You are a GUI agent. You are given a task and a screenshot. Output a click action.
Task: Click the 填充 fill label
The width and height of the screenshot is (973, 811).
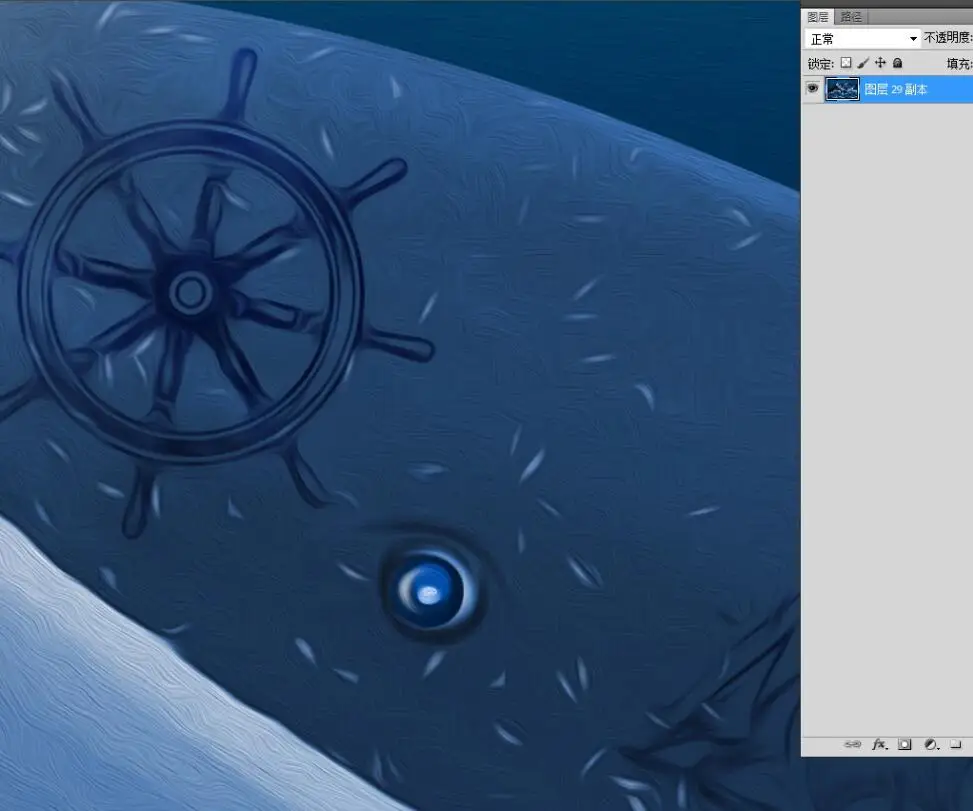click(959, 63)
